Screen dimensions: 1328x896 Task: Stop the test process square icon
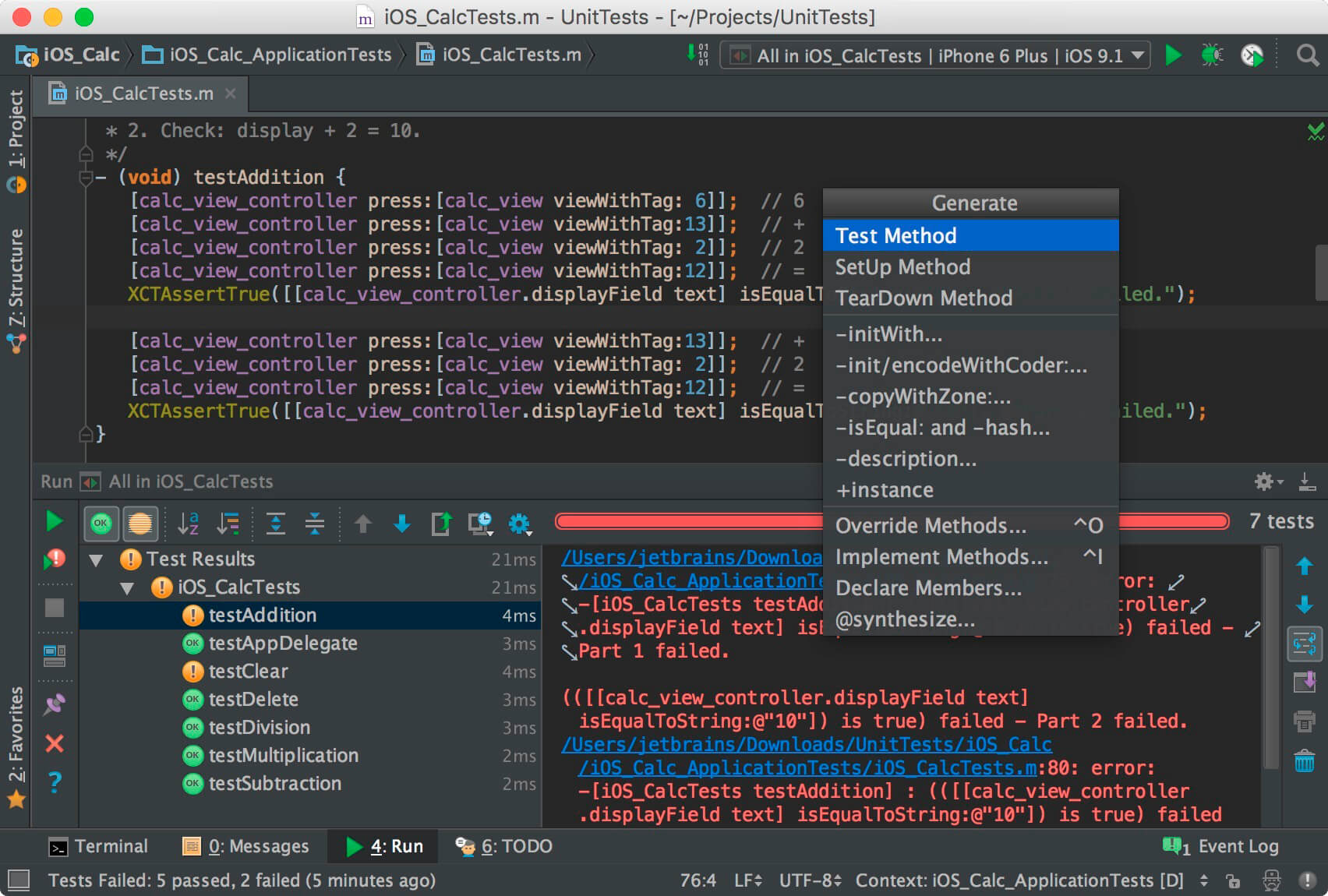click(x=55, y=607)
